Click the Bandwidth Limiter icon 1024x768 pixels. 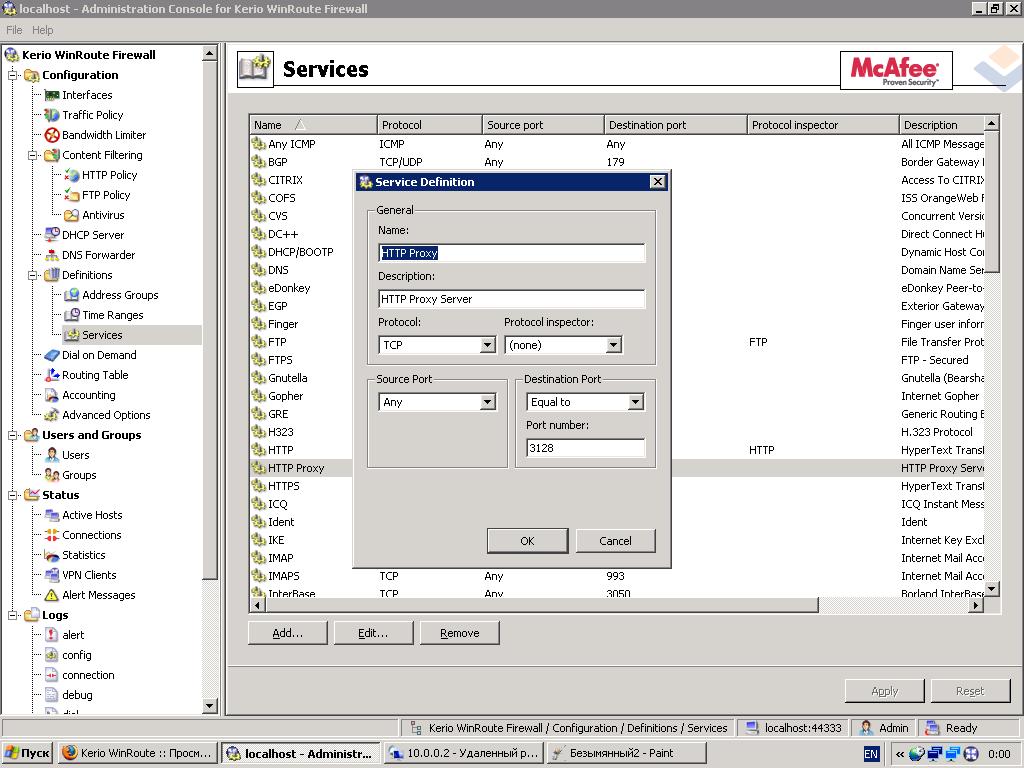pyautogui.click(x=52, y=135)
